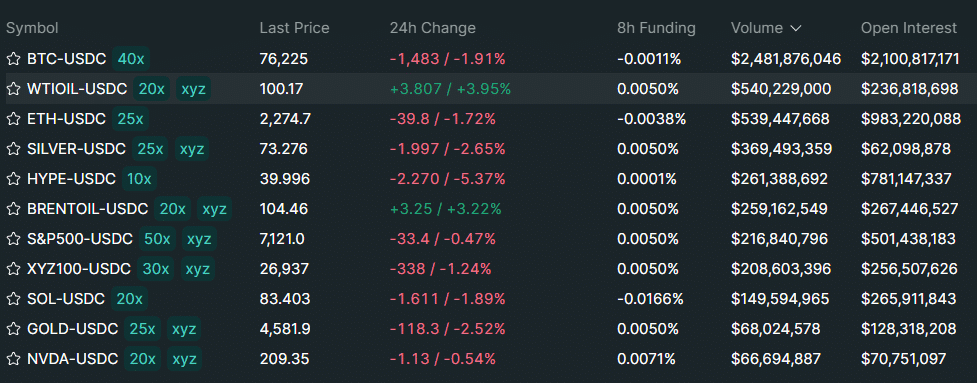Select the NVDA-USDC symbol
The width and height of the screenshot is (977, 383).
72,358
